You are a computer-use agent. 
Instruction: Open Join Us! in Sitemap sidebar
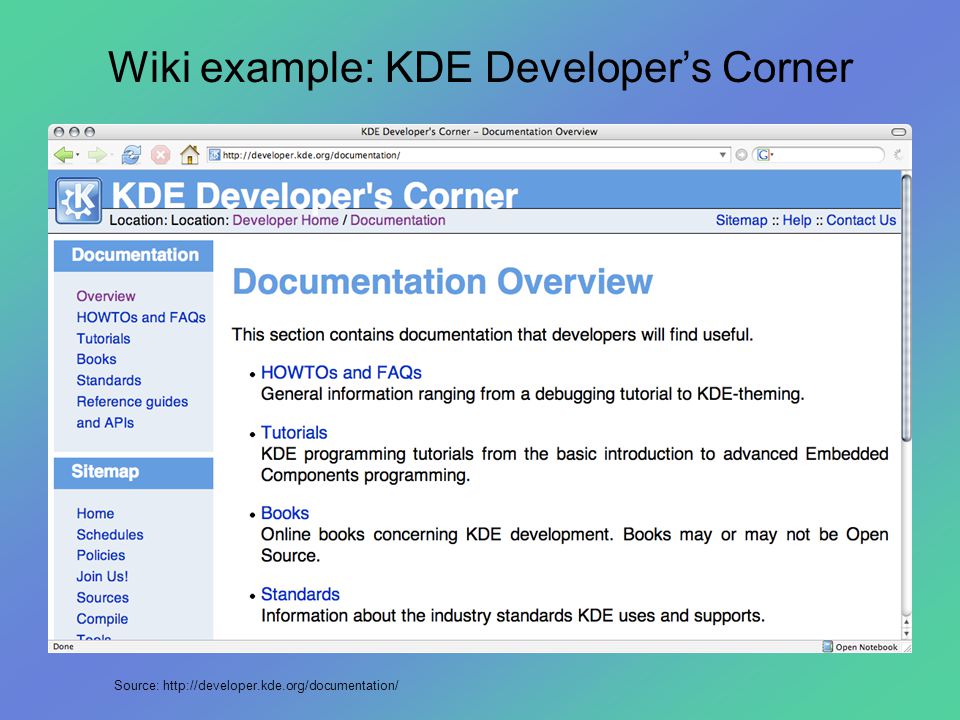click(102, 577)
